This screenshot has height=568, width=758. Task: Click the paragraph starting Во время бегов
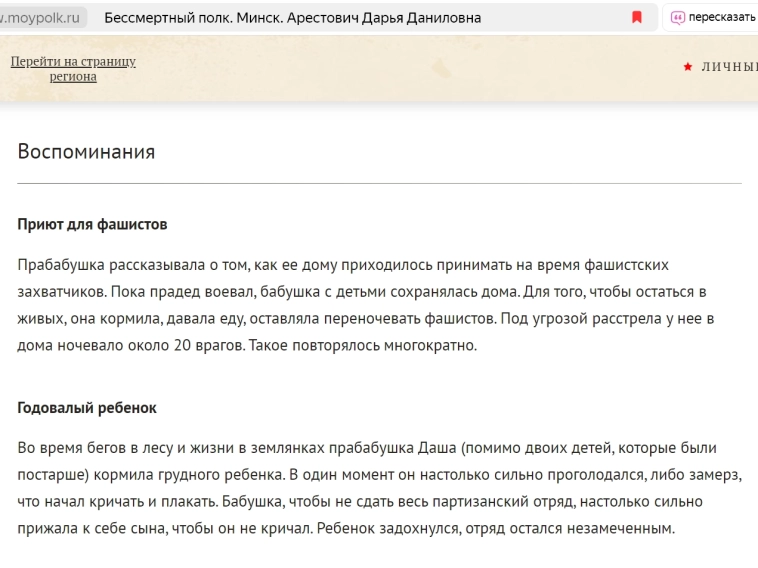[x=379, y=488]
